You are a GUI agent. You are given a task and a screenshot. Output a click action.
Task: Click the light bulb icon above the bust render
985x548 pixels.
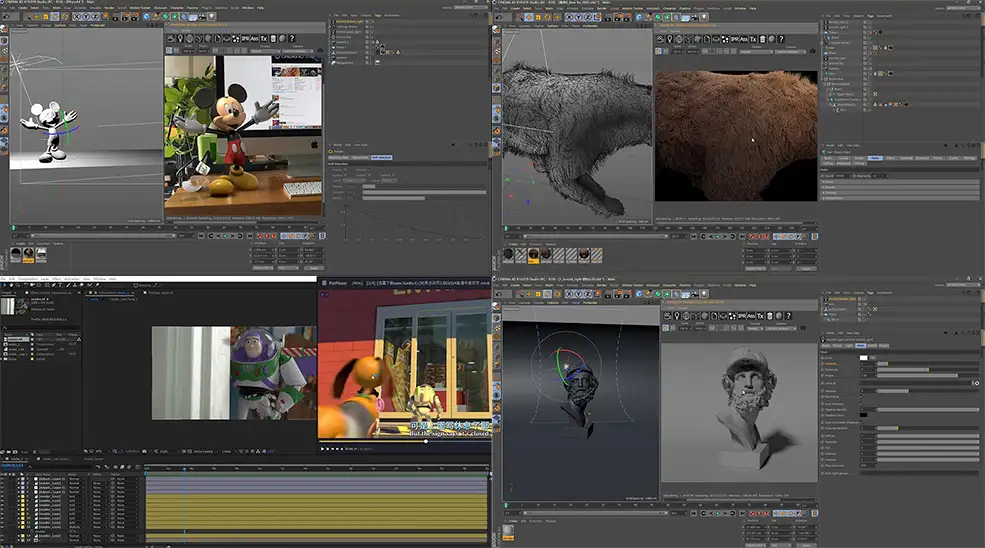tap(677, 316)
